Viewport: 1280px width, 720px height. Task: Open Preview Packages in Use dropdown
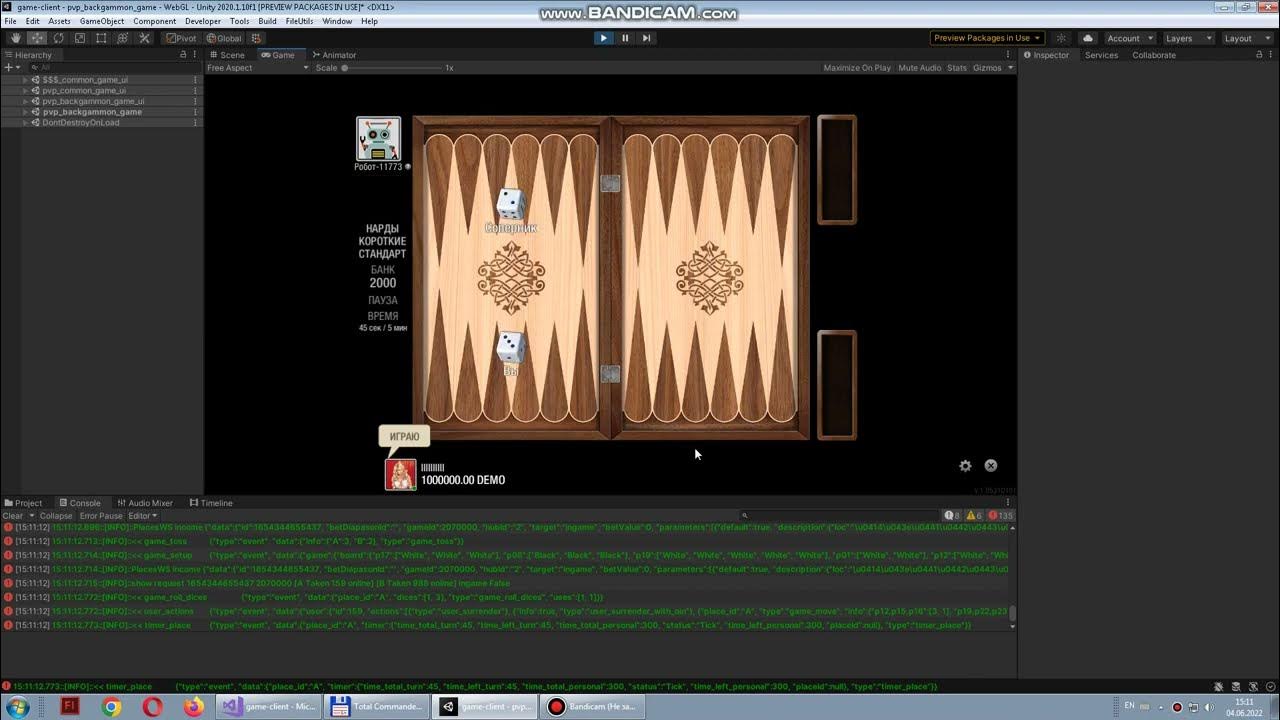point(987,38)
